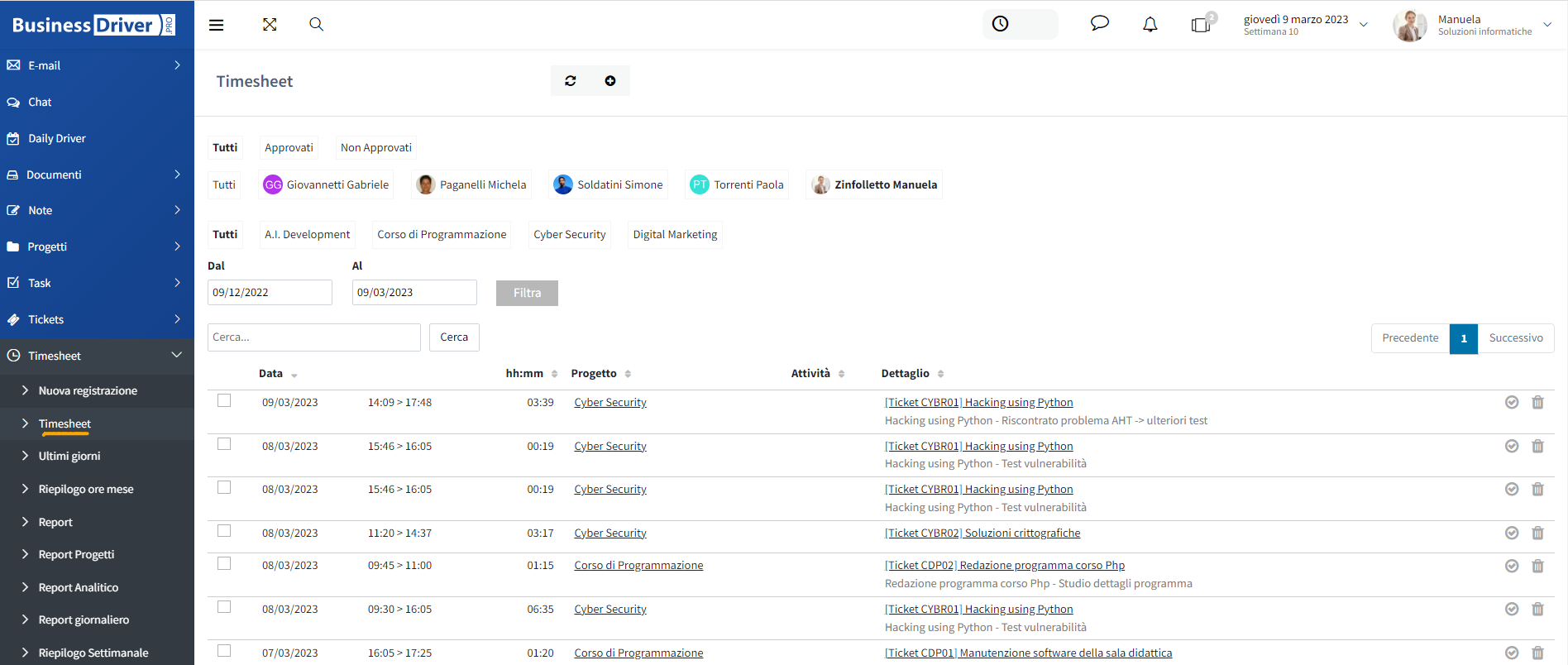Open the date dropdown giovedì 9 marzo 2023
This screenshot has width=1568, height=665.
[x=1306, y=25]
